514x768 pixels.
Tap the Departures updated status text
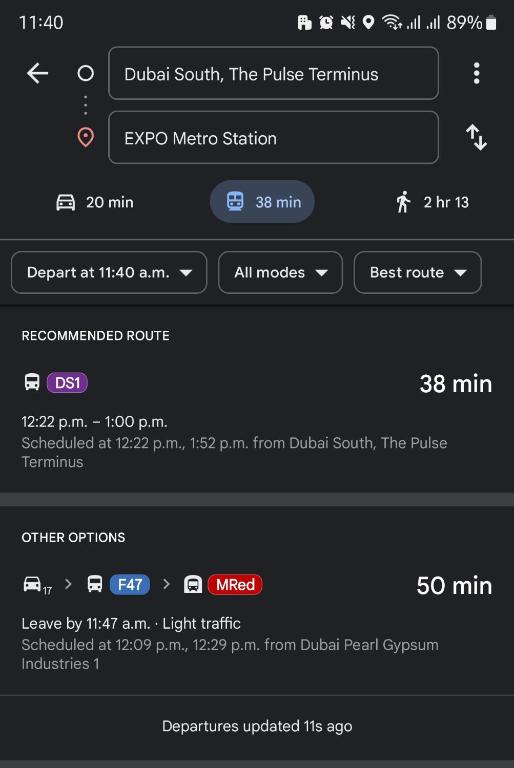257,726
